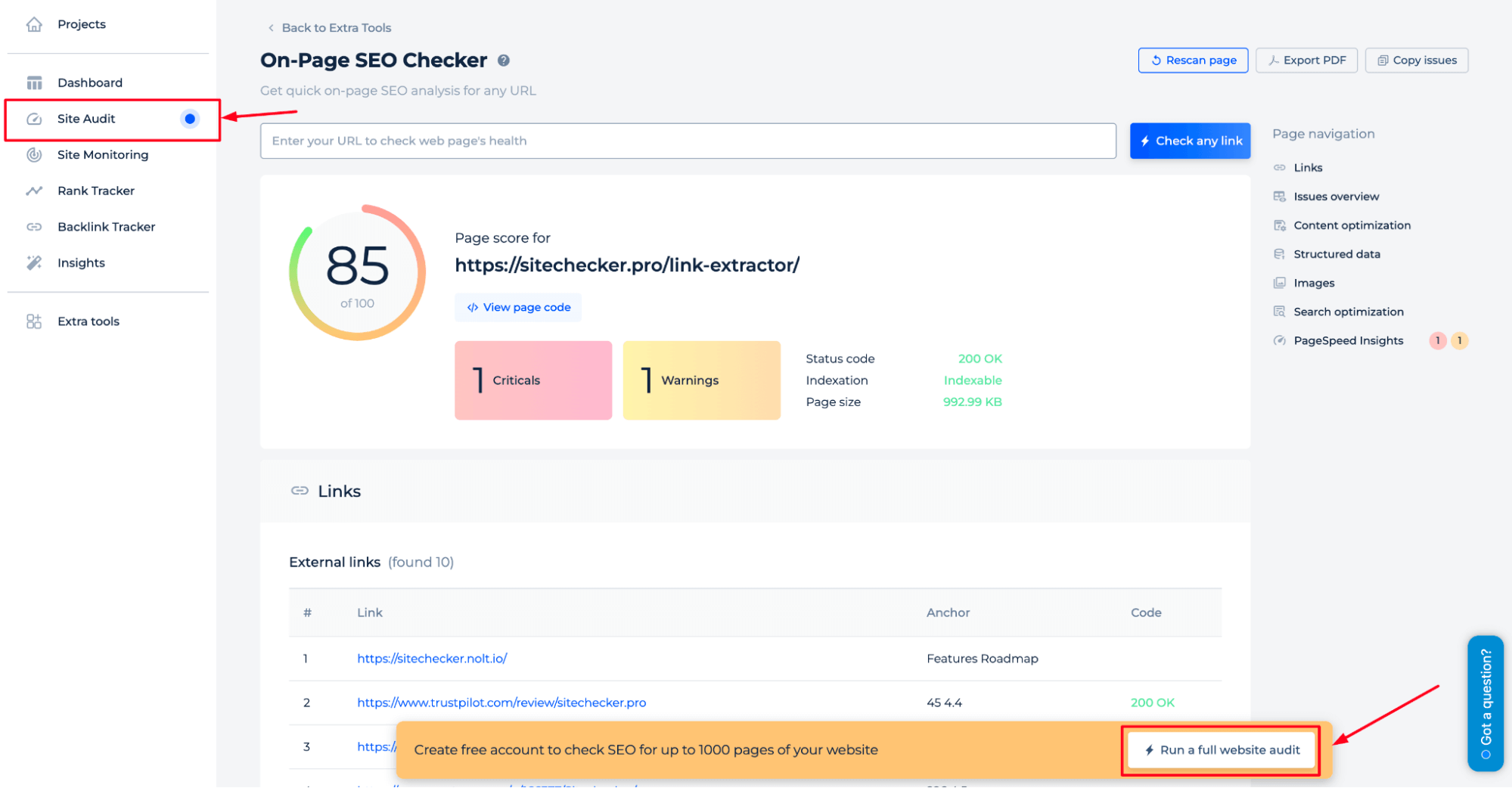Image resolution: width=1512 pixels, height=788 pixels.
Task: Select Rank Tracker in the sidebar
Action: click(x=96, y=191)
